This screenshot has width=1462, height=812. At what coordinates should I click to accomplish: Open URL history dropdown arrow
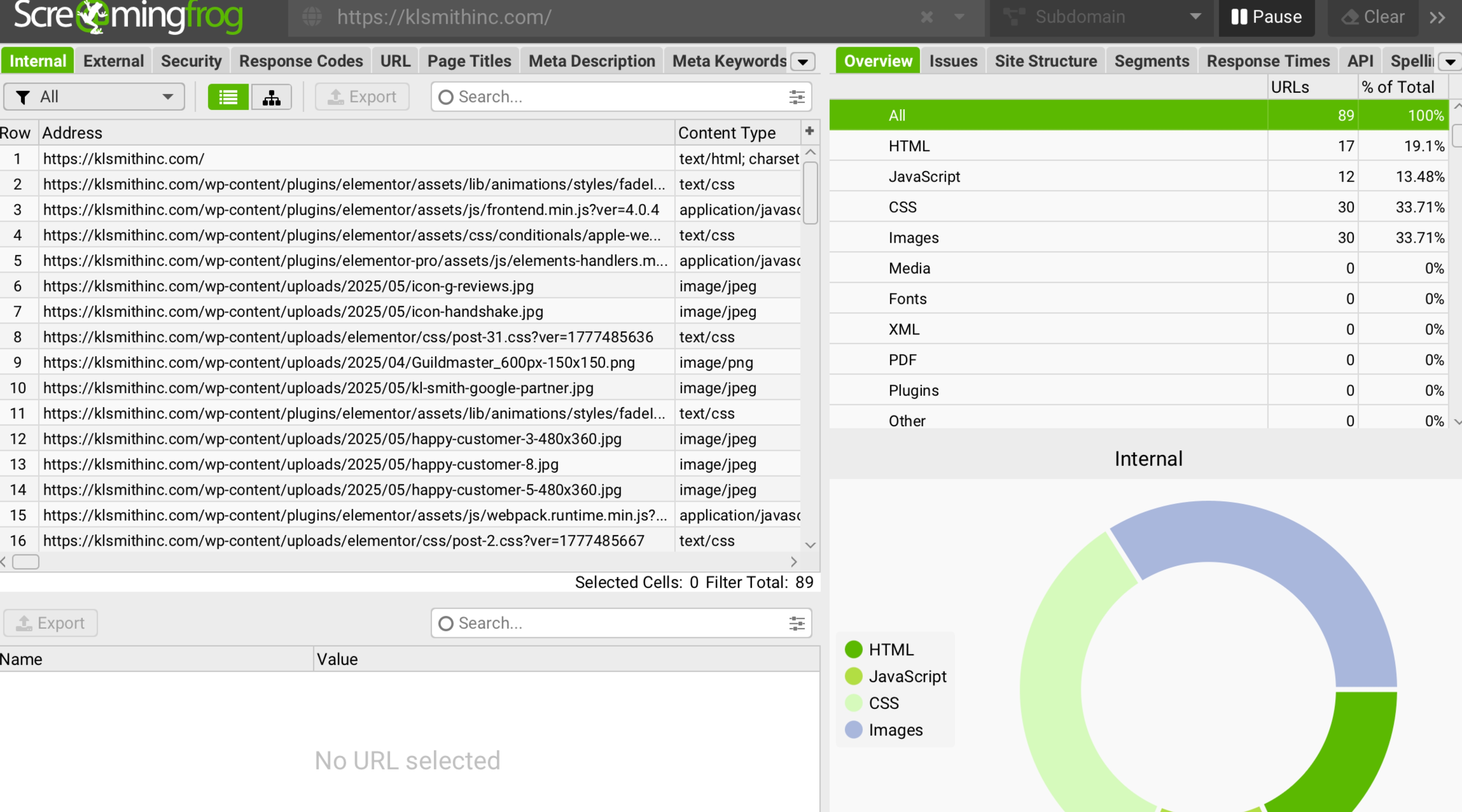(959, 17)
